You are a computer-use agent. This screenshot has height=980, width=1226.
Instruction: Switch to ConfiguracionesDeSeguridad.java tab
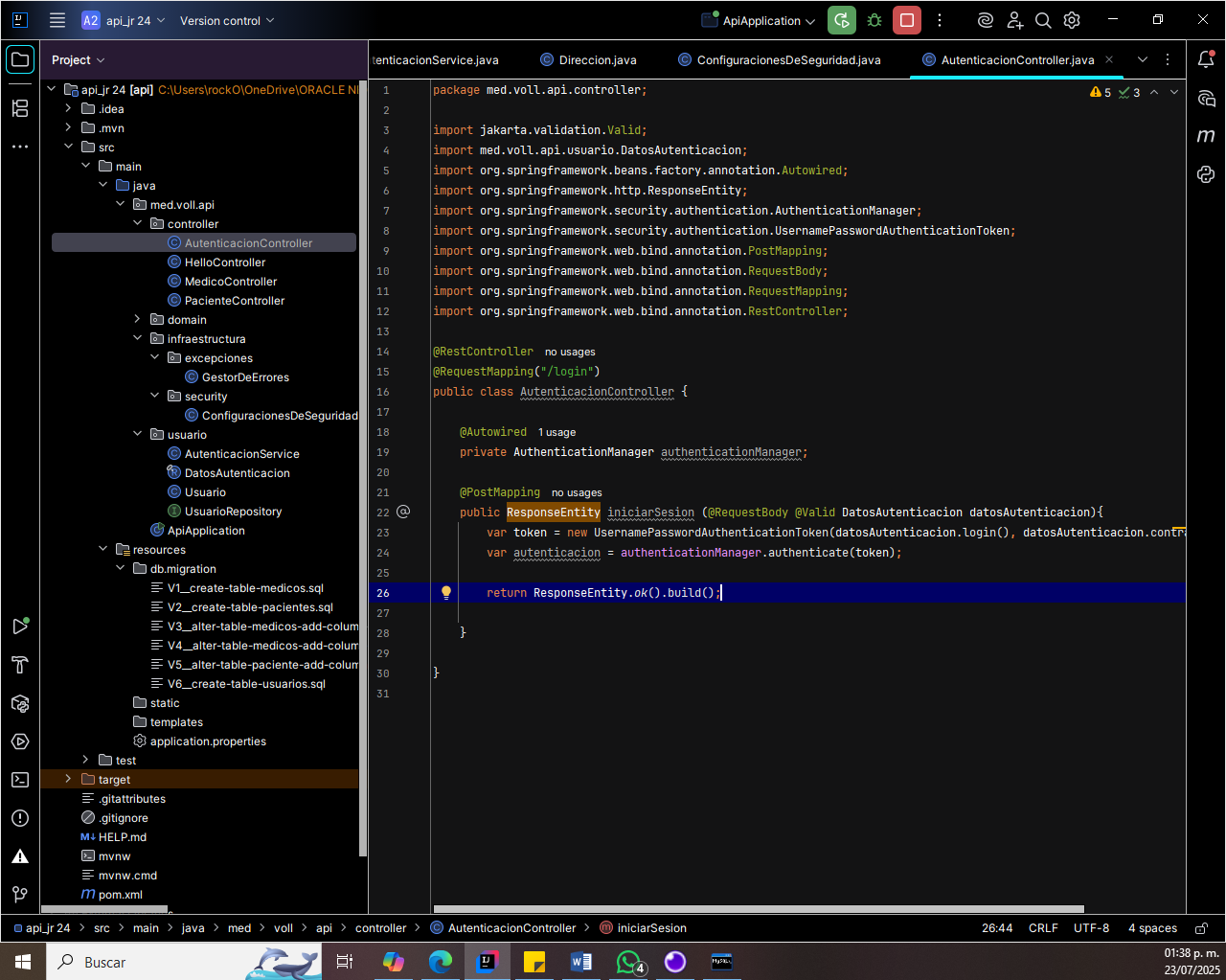[780, 59]
